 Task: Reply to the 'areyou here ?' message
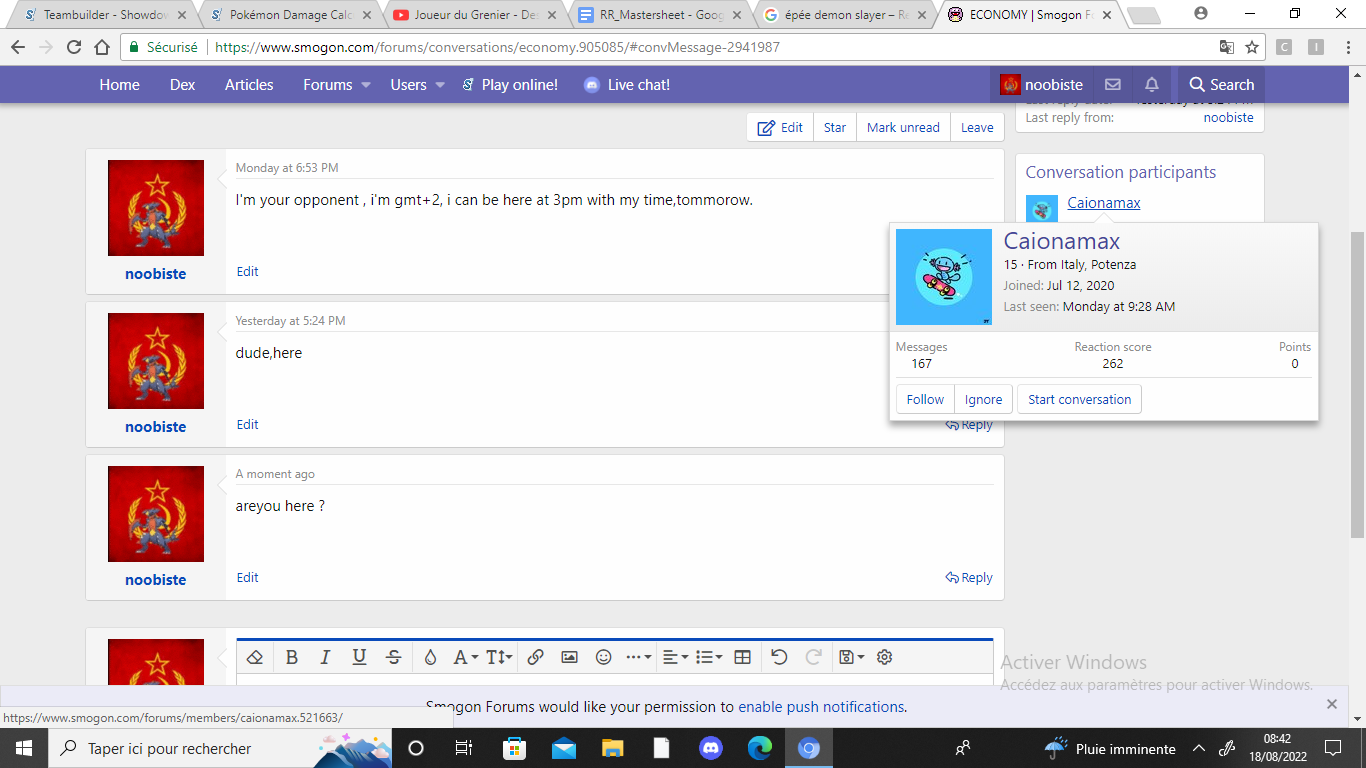(969, 577)
